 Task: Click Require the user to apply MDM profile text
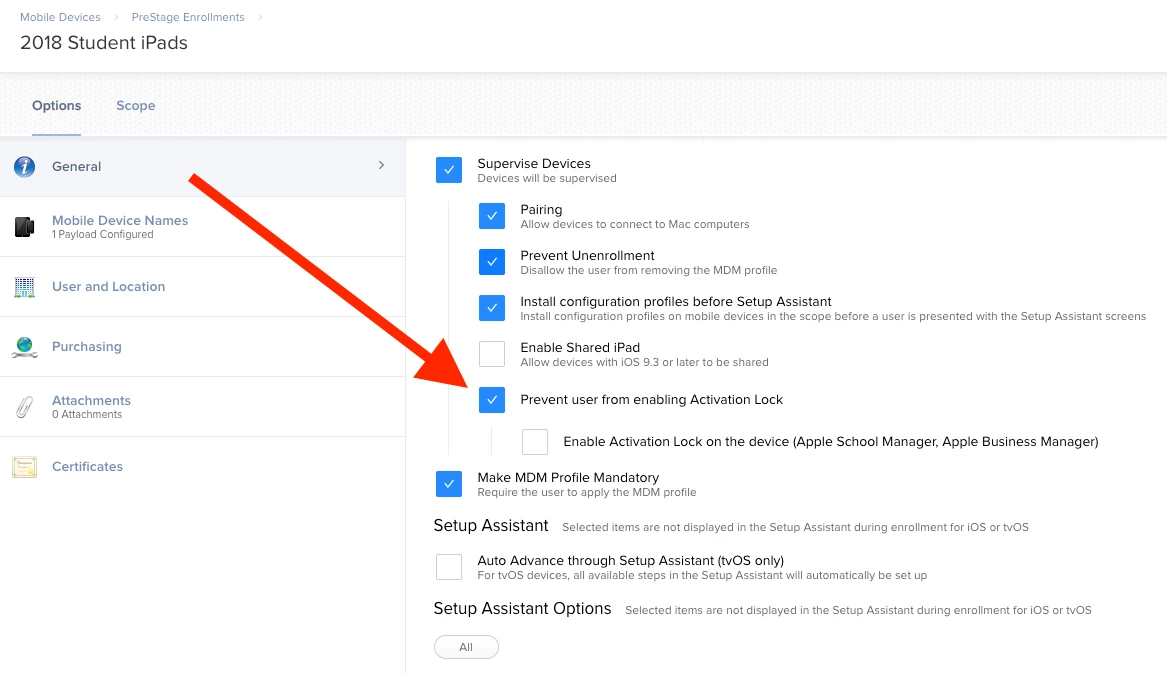(587, 492)
